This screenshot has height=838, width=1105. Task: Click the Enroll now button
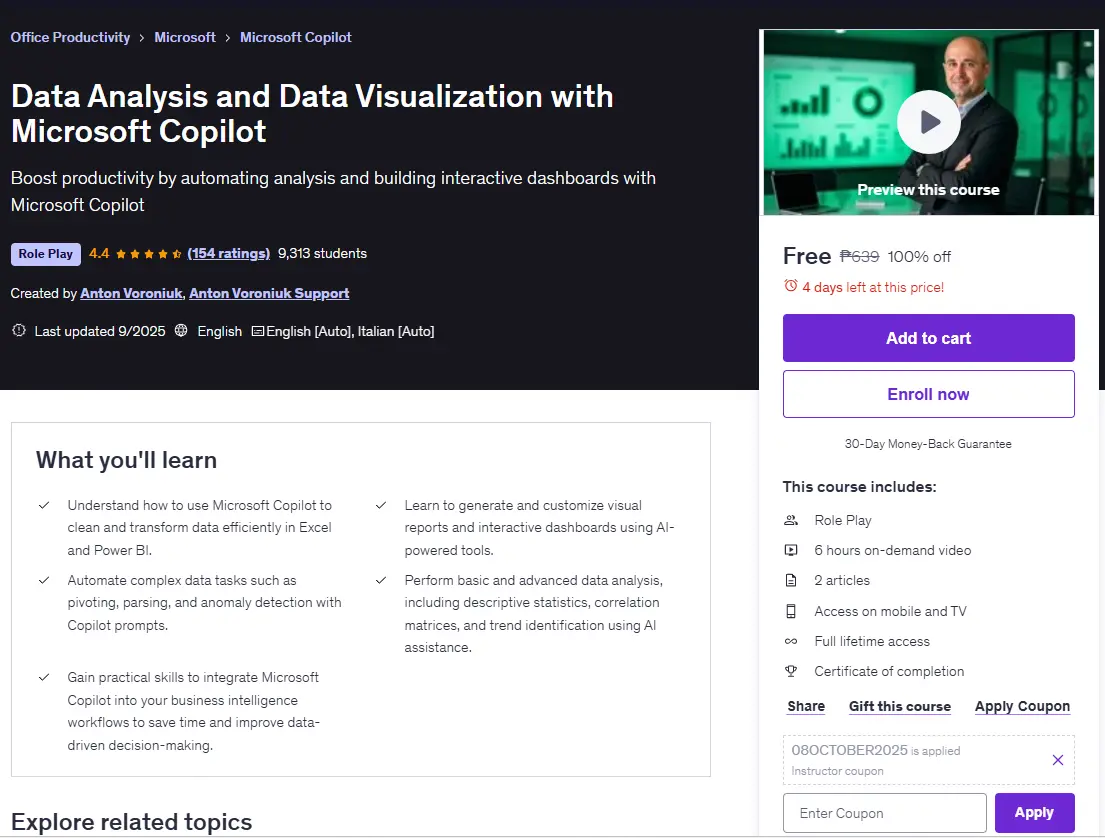pos(928,394)
